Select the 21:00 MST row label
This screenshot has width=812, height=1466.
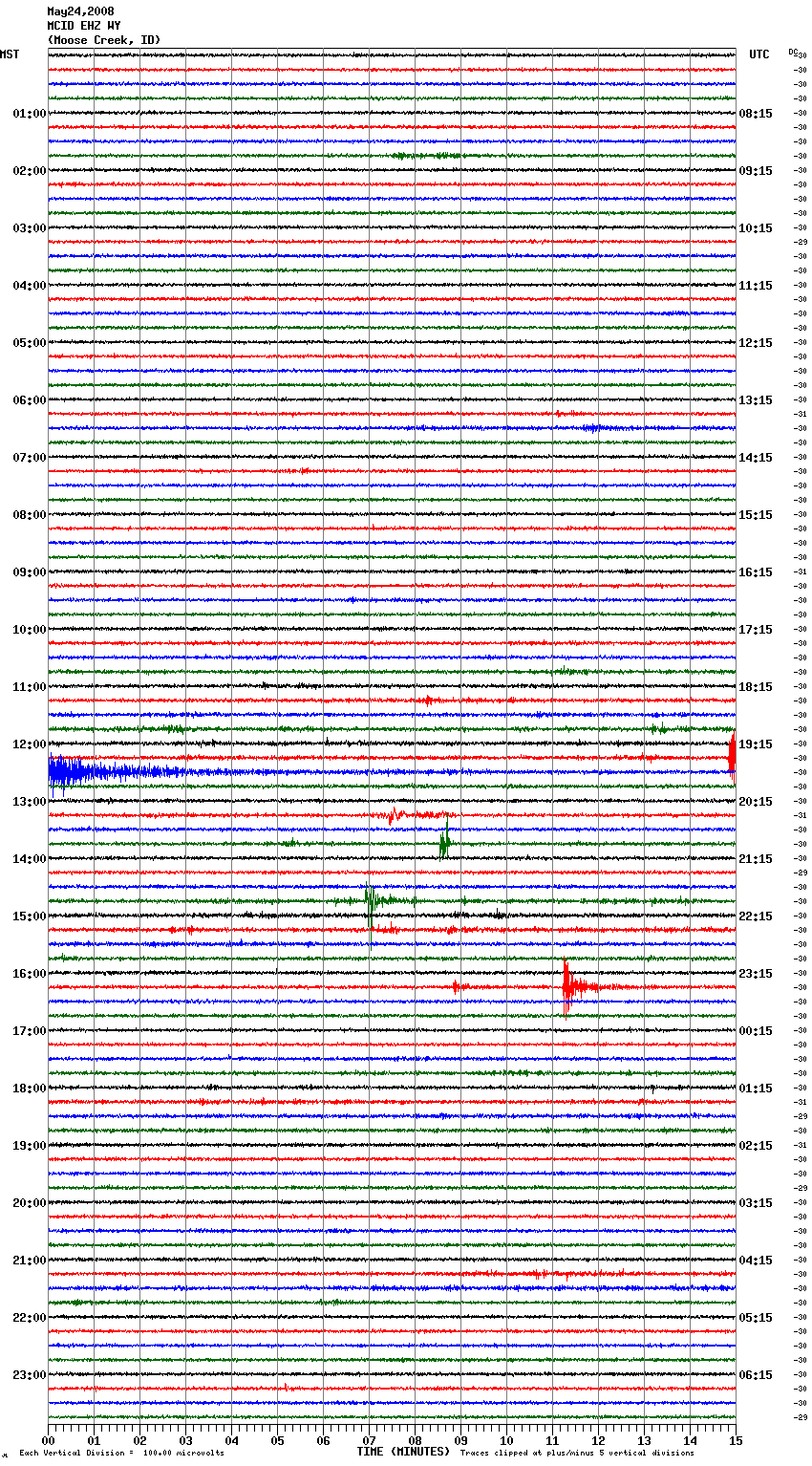(30, 1261)
